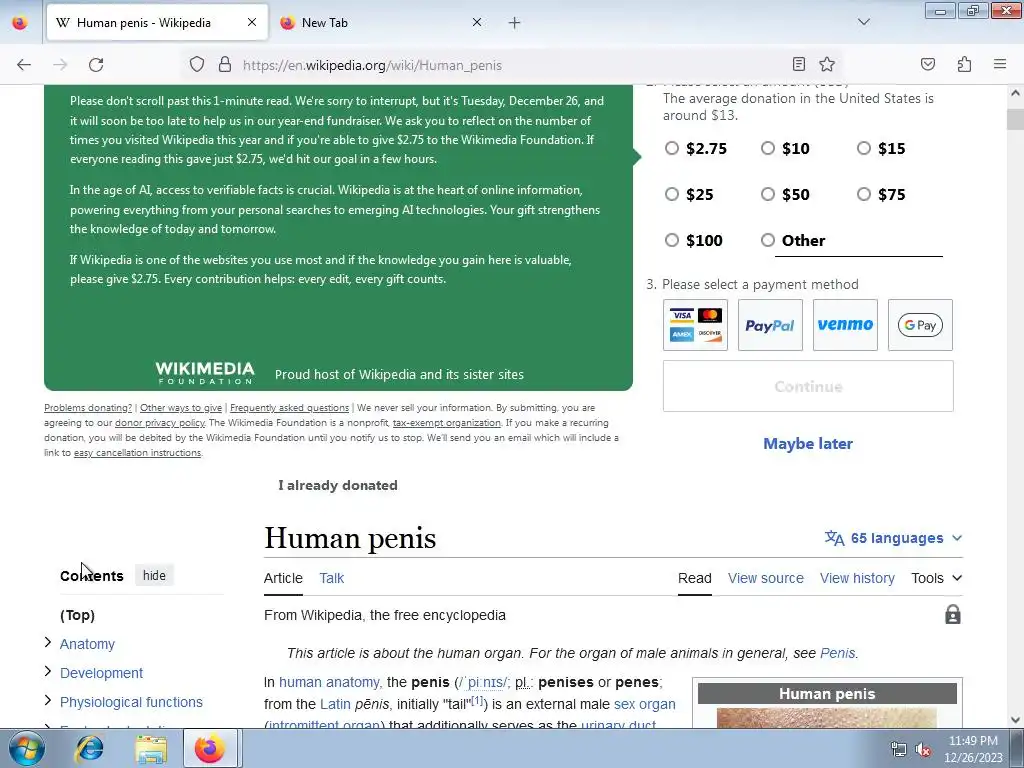Open the Extensions puzzle icon

pos(964,64)
